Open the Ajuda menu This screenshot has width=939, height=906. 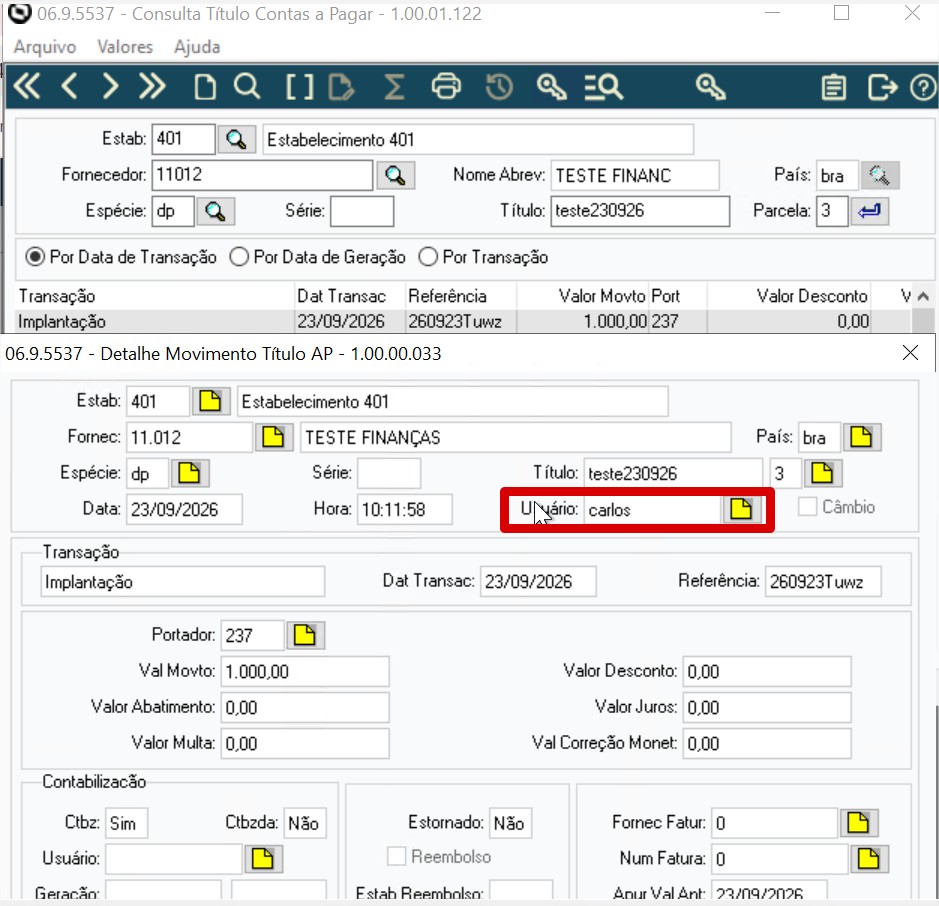click(x=197, y=47)
